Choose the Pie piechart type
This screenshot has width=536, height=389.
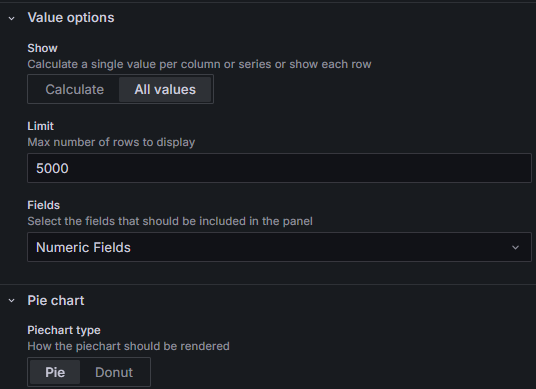[x=55, y=372]
